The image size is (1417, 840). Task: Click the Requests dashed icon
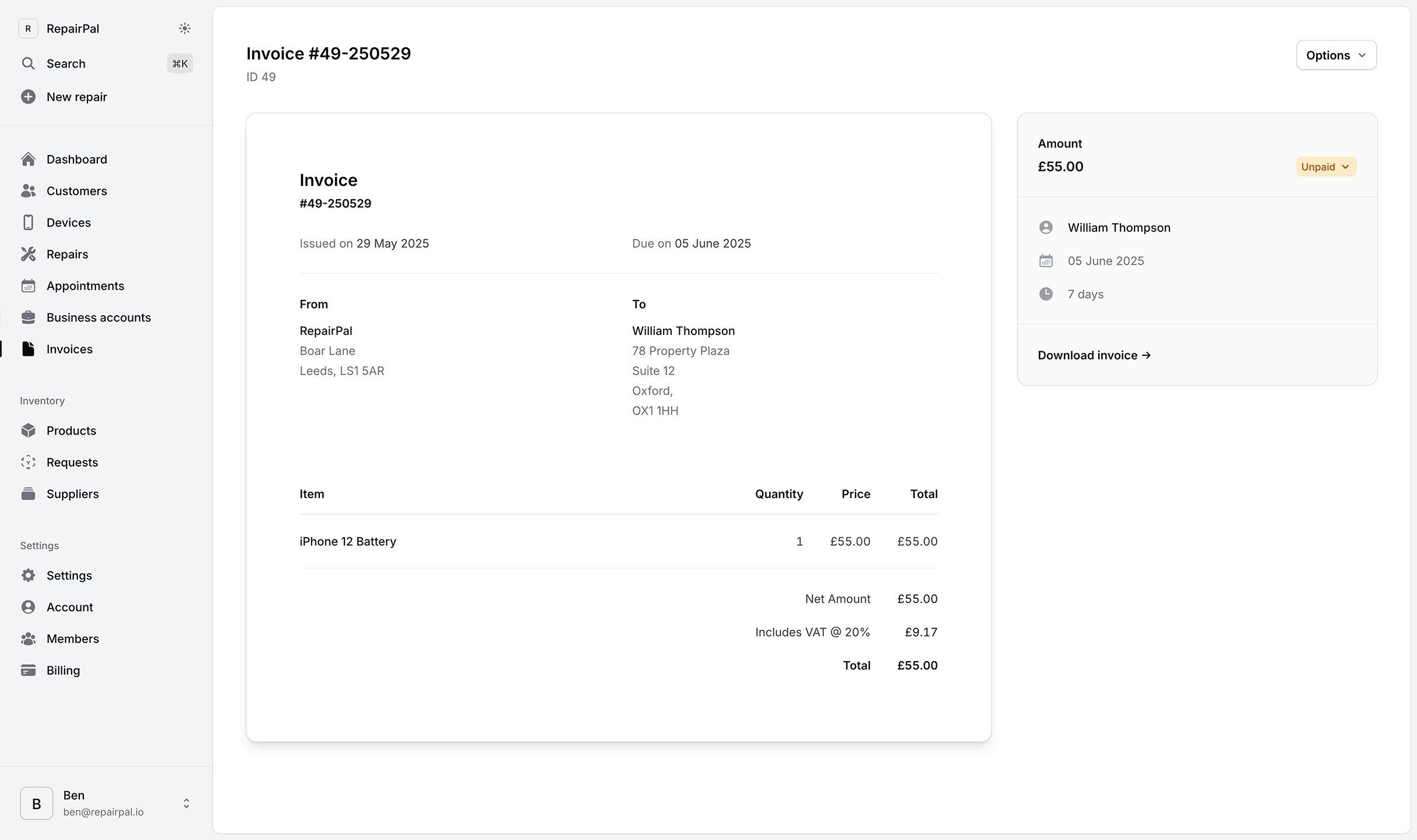coord(28,462)
